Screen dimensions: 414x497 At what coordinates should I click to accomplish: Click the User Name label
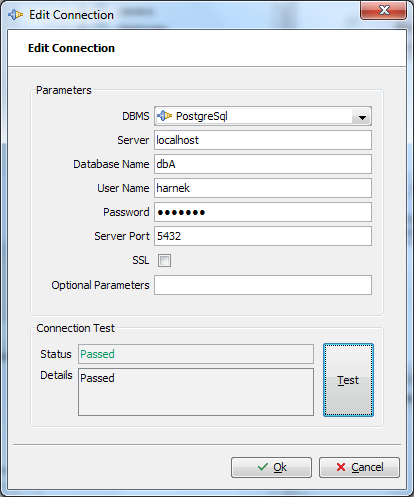pyautogui.click(x=123, y=188)
